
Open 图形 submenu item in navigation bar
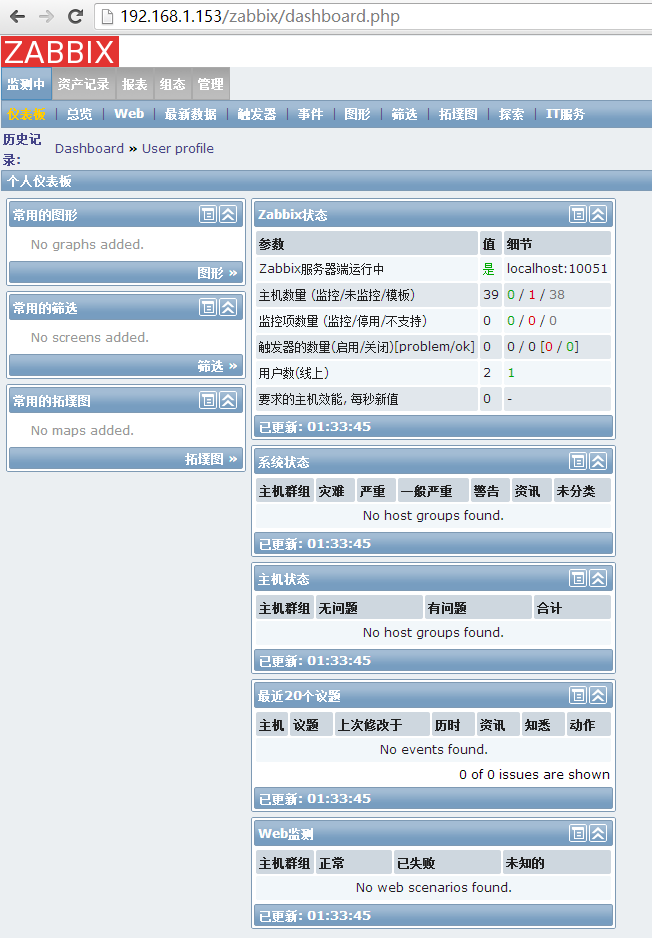tap(357, 114)
